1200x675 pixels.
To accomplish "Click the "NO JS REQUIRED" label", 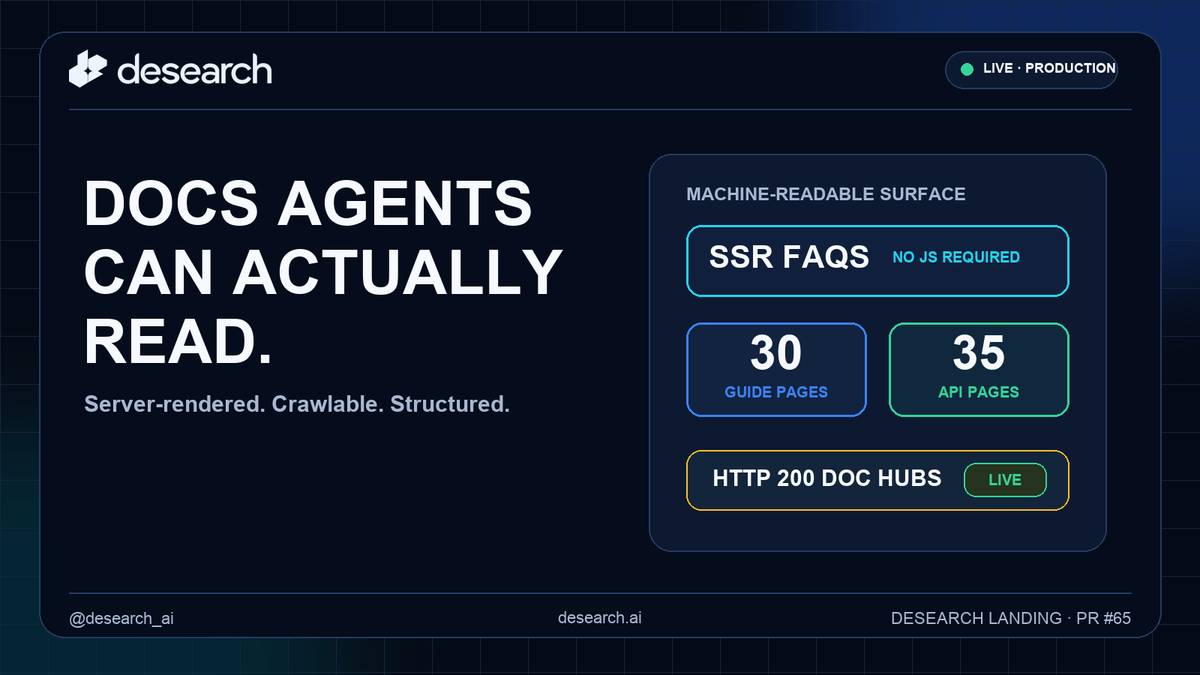I will [x=956, y=257].
